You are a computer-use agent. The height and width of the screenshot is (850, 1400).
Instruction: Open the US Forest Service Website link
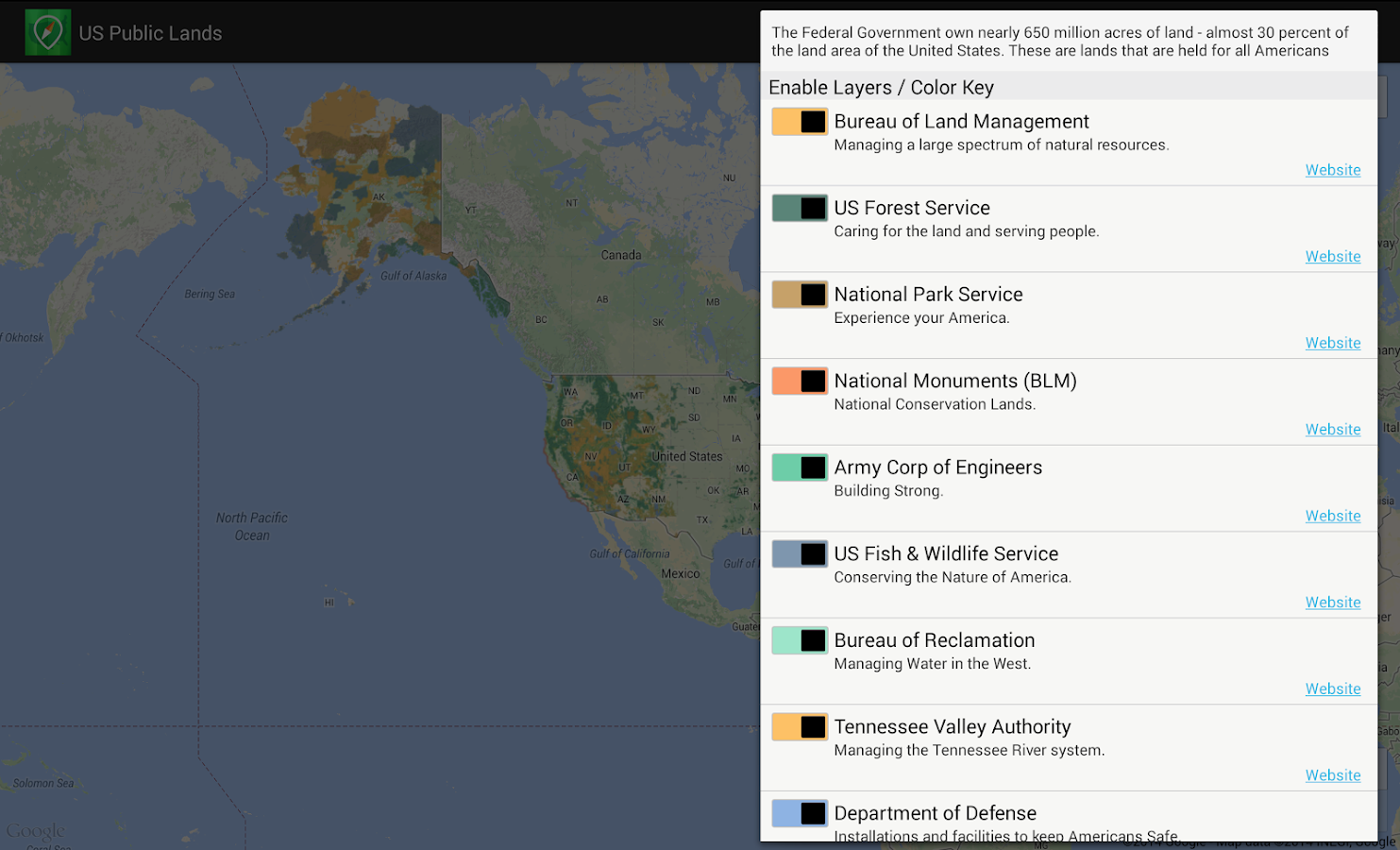pyautogui.click(x=1333, y=257)
